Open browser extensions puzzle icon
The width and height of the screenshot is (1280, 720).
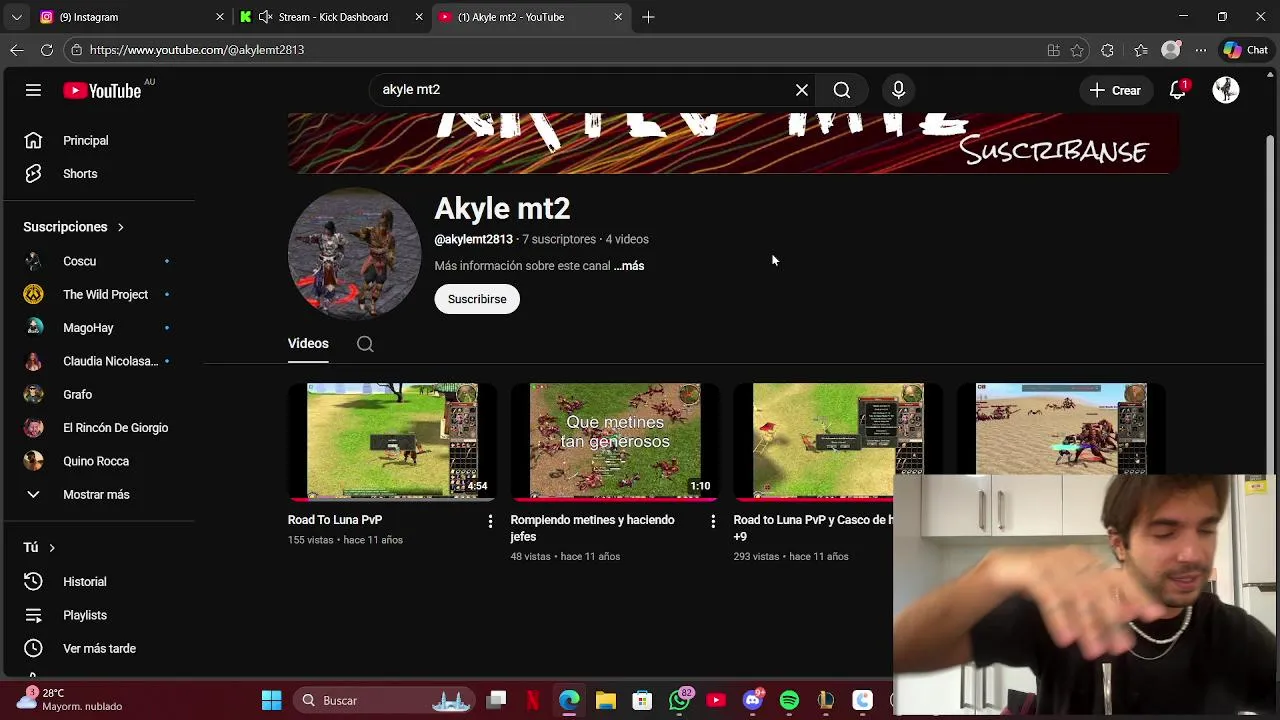pyautogui.click(x=1107, y=50)
